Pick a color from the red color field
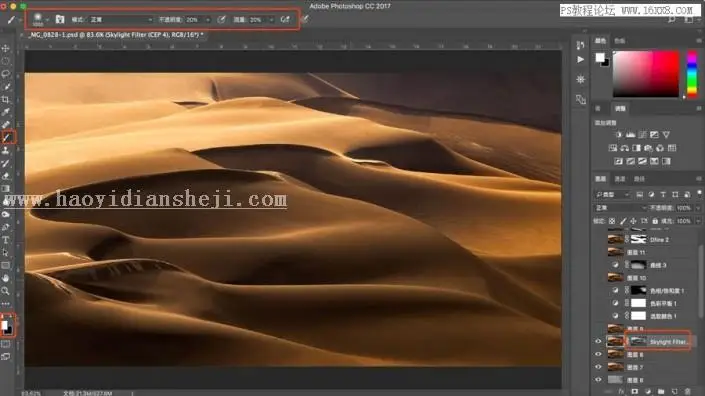The image size is (705, 396). (646, 74)
